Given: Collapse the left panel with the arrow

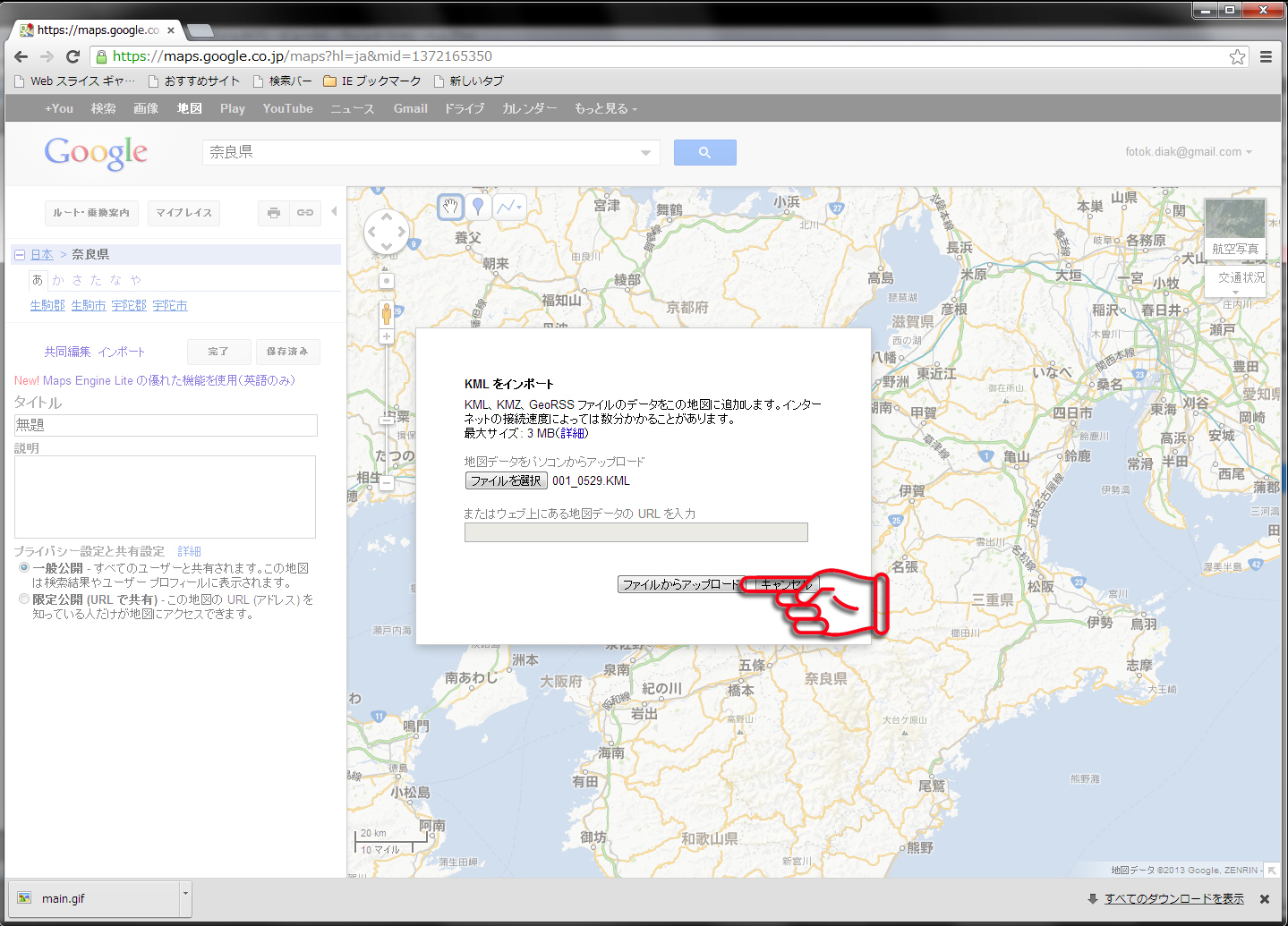Looking at the screenshot, I should [334, 212].
